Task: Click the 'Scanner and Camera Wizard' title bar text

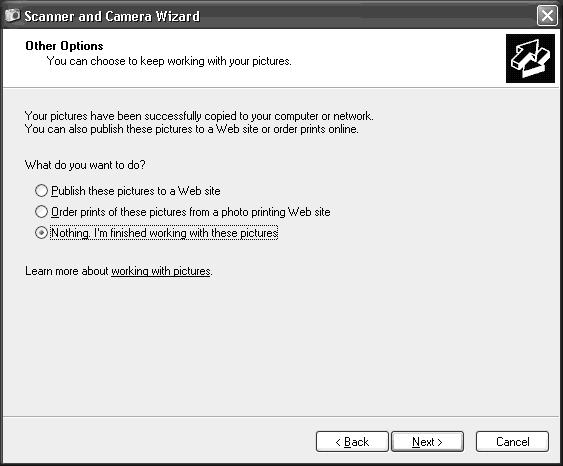Action: 112,16
